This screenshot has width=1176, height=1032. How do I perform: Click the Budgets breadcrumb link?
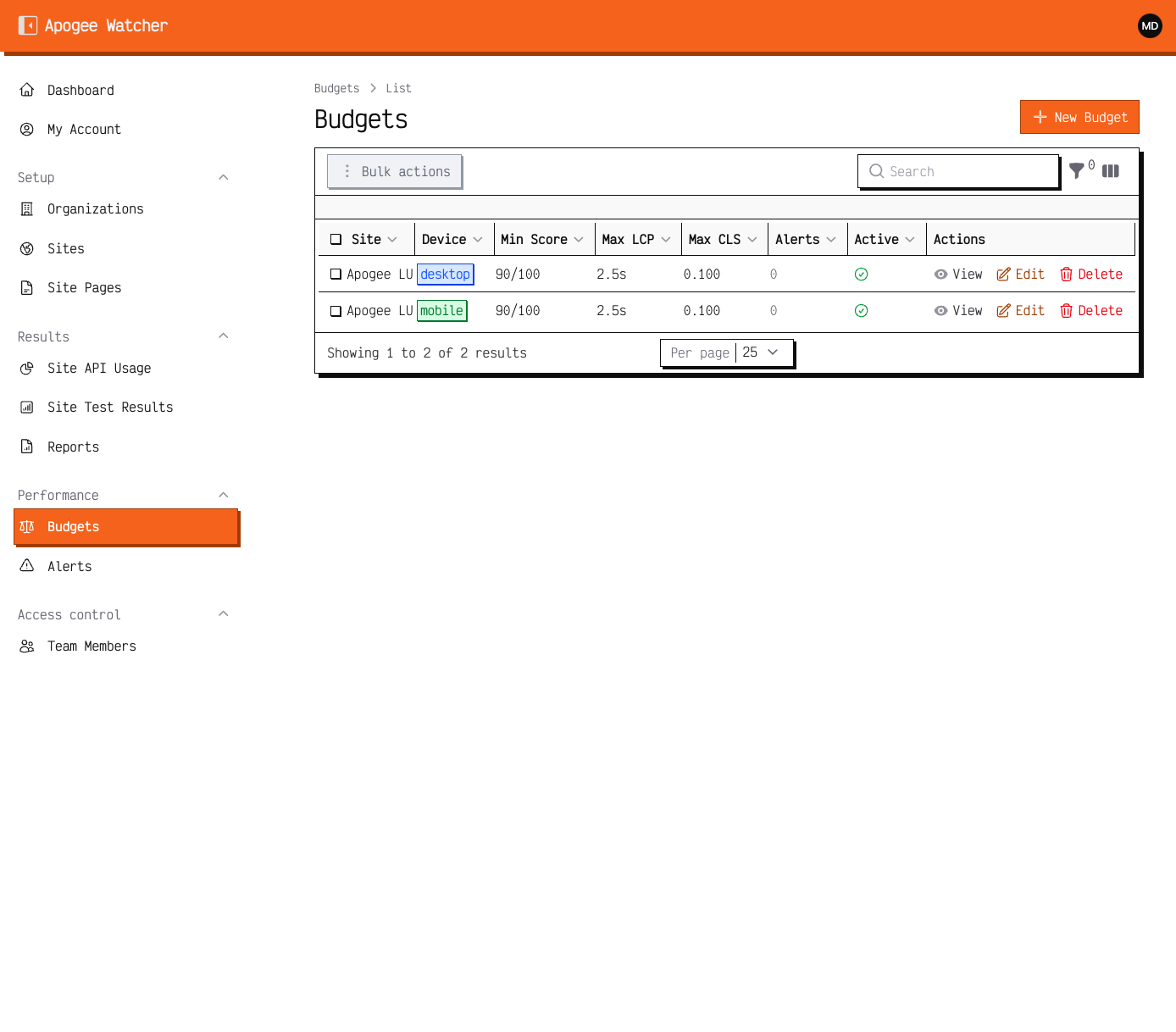coord(336,88)
